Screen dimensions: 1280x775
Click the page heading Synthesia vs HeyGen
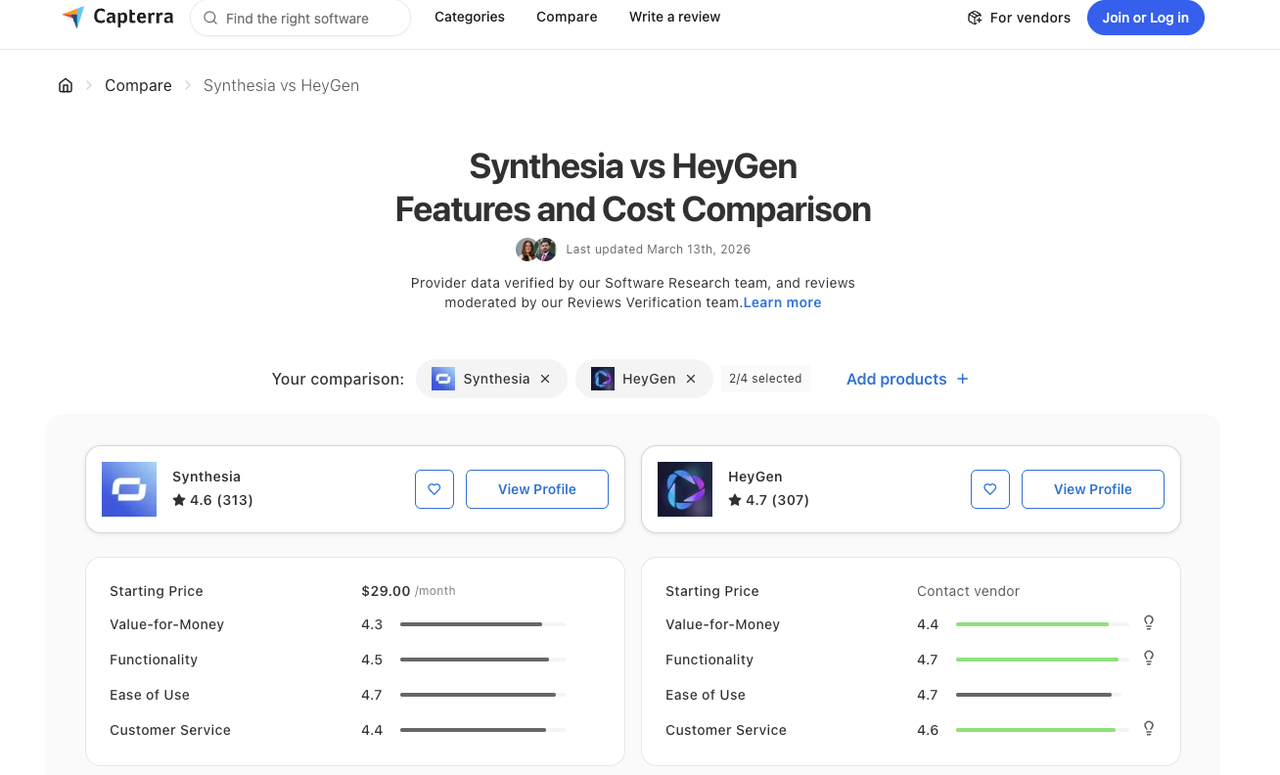pos(633,166)
